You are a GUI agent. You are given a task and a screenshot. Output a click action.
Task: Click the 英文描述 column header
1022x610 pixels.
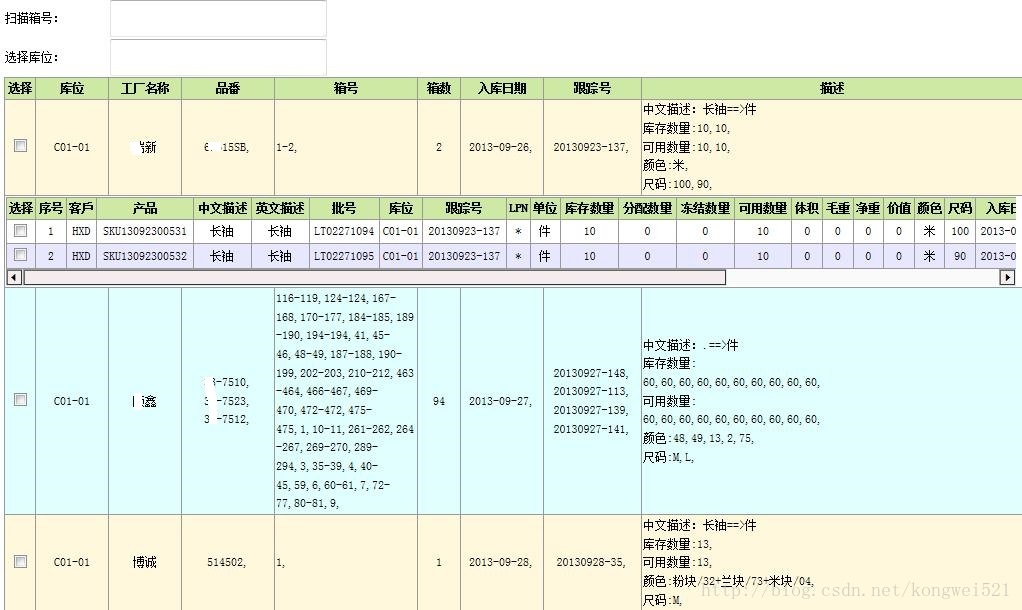tap(280, 209)
